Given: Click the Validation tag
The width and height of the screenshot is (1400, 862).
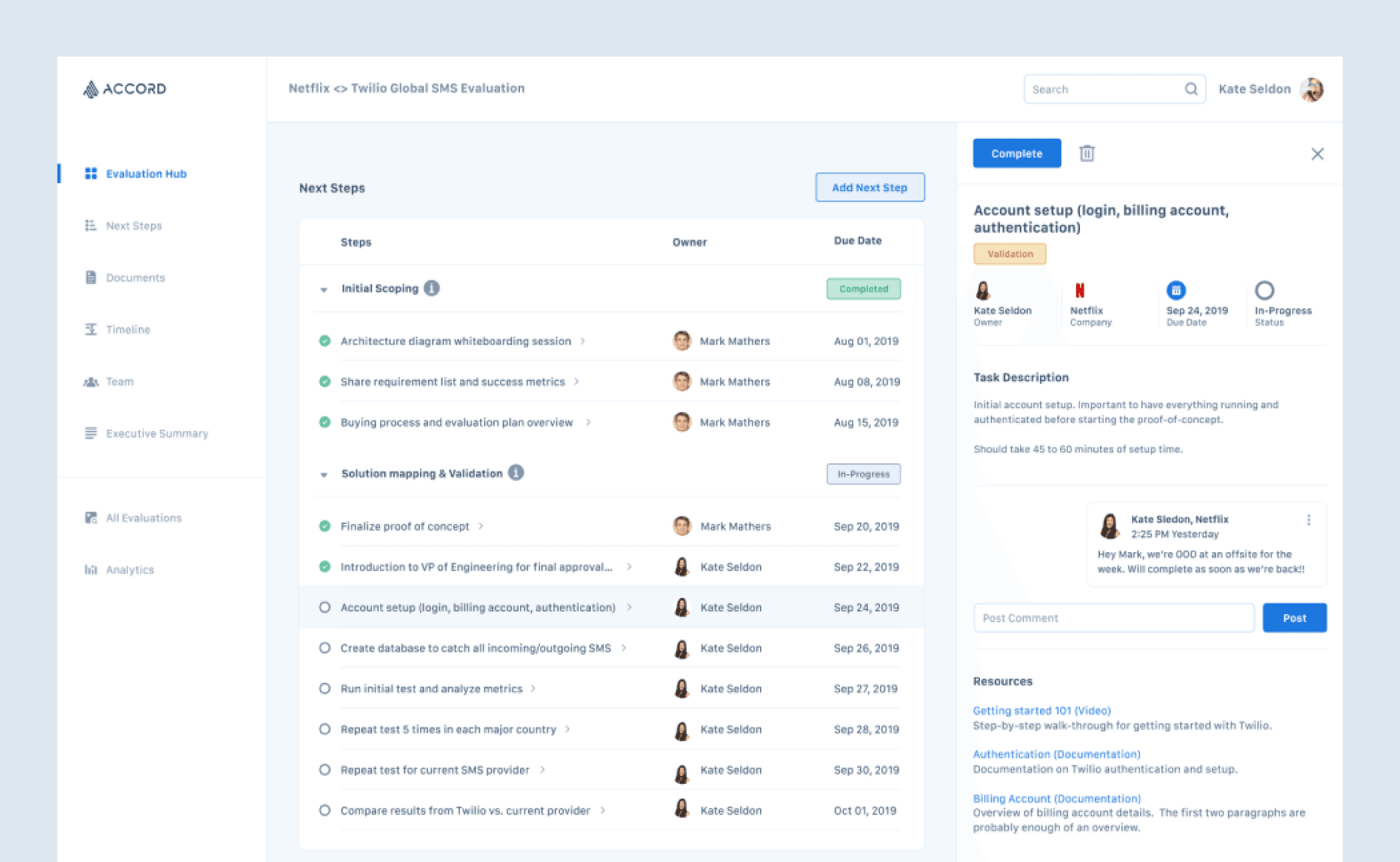Looking at the screenshot, I should [1010, 254].
